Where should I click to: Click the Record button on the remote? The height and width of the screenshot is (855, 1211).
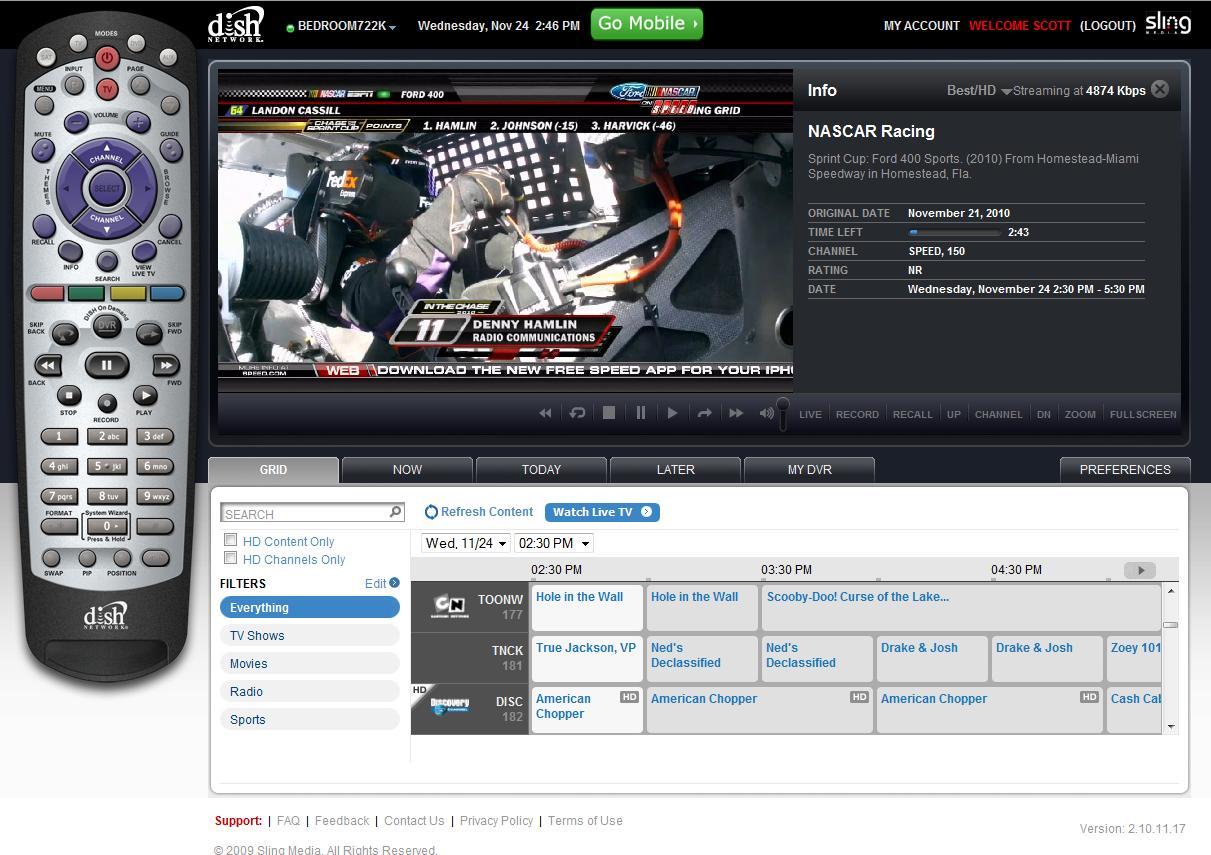tap(106, 404)
